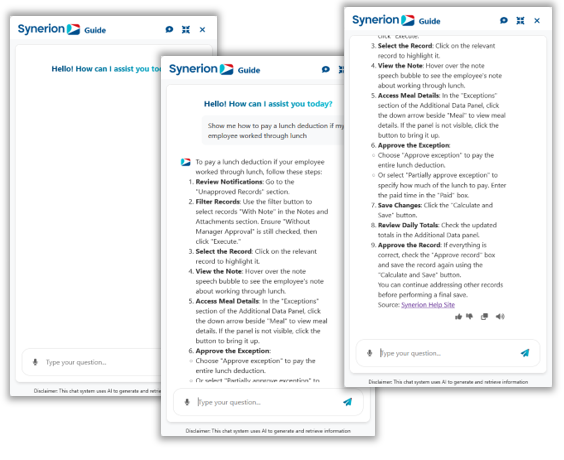
Task: Click the 'Guide' label in the left window header
Action: pos(95,30)
